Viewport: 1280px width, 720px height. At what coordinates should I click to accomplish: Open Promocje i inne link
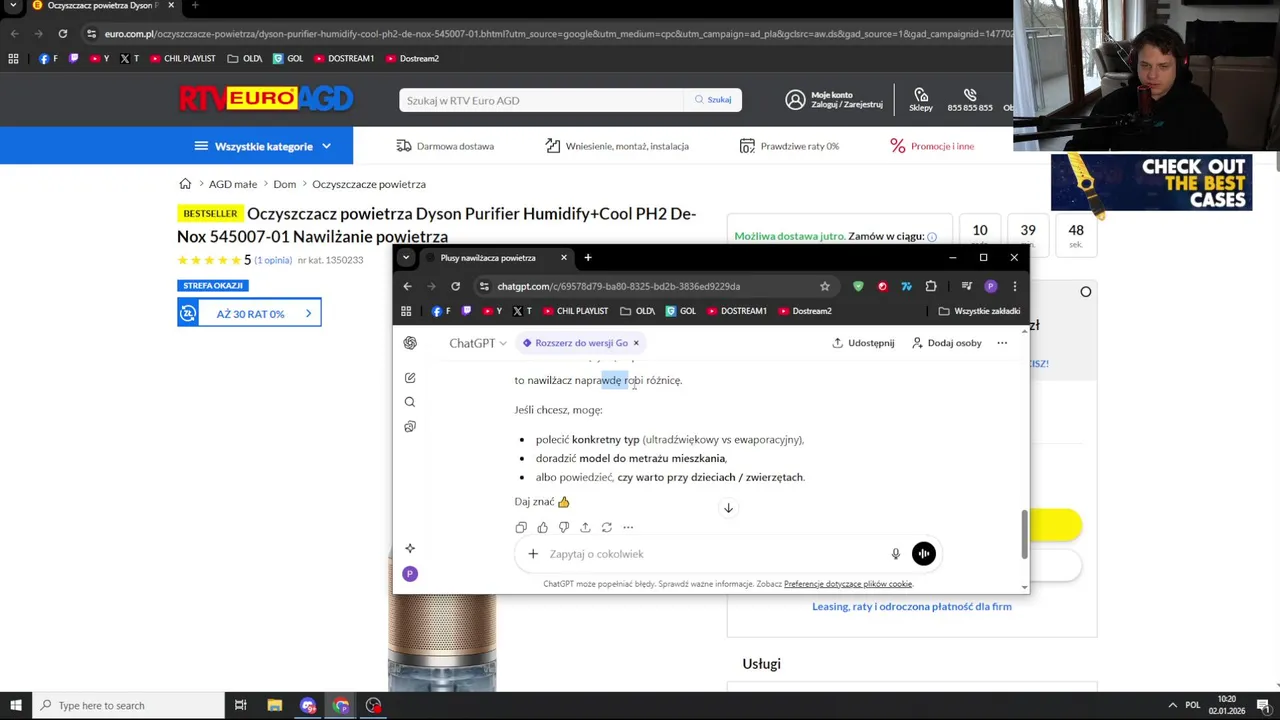(932, 146)
